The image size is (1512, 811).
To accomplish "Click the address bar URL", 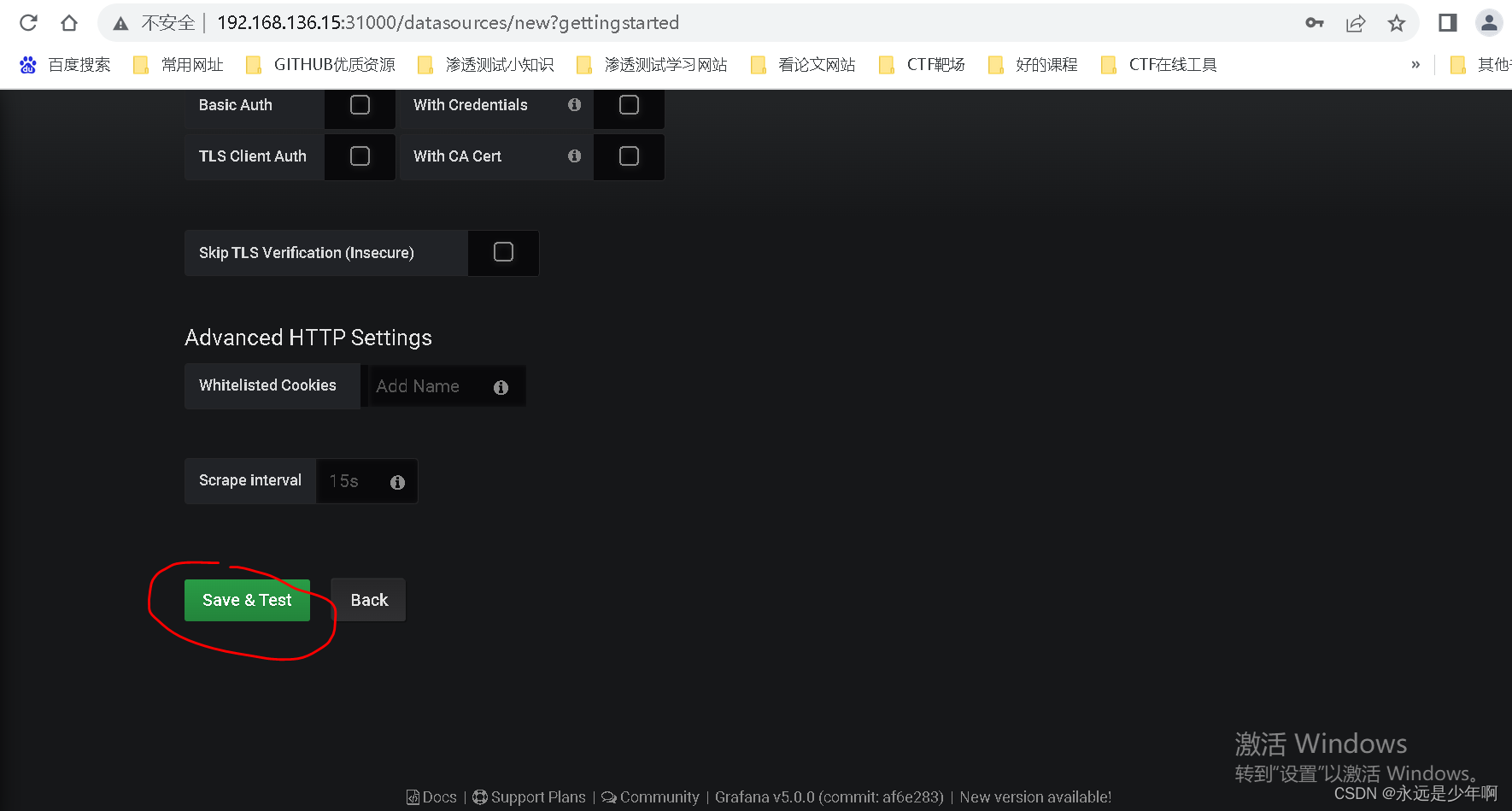I will (448, 23).
